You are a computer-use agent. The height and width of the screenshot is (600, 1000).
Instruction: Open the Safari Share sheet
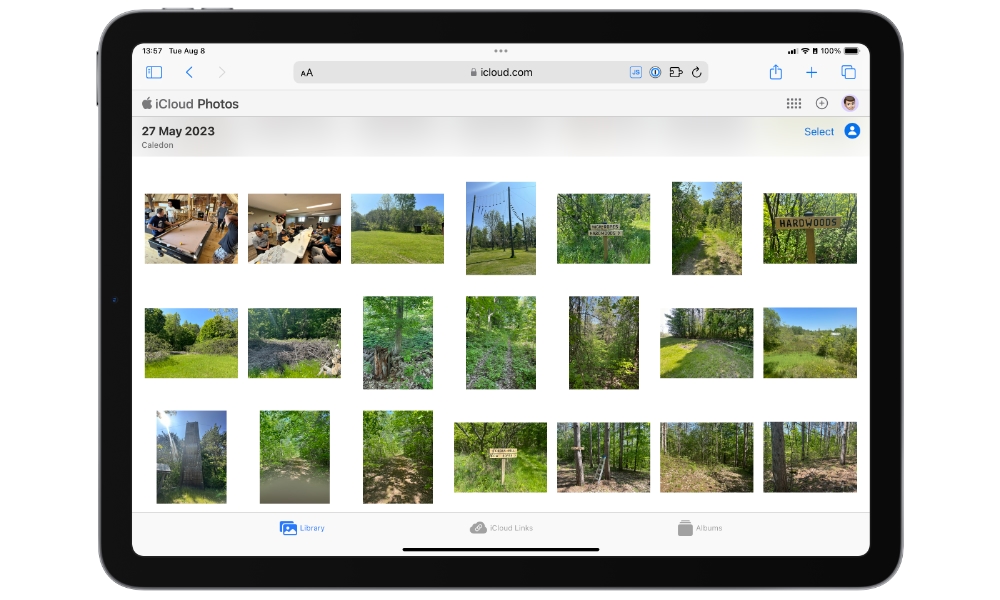(x=775, y=72)
